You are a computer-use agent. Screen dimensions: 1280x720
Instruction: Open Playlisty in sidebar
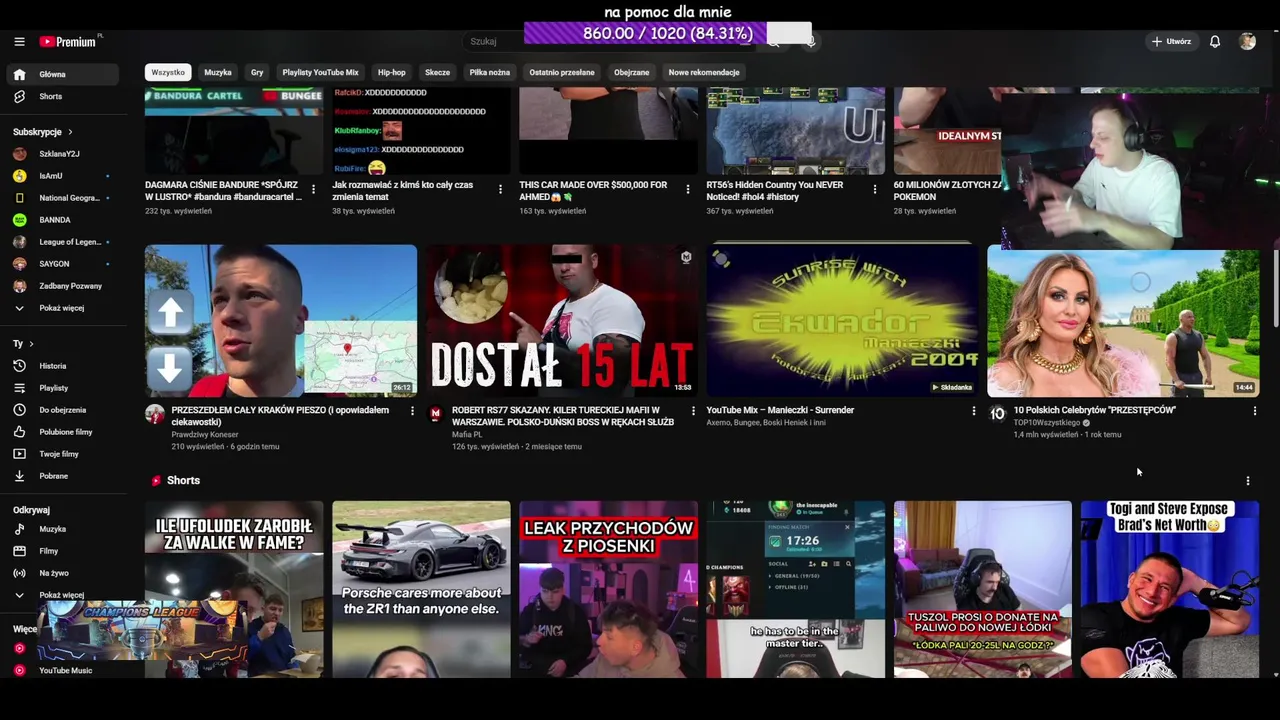pos(63,388)
